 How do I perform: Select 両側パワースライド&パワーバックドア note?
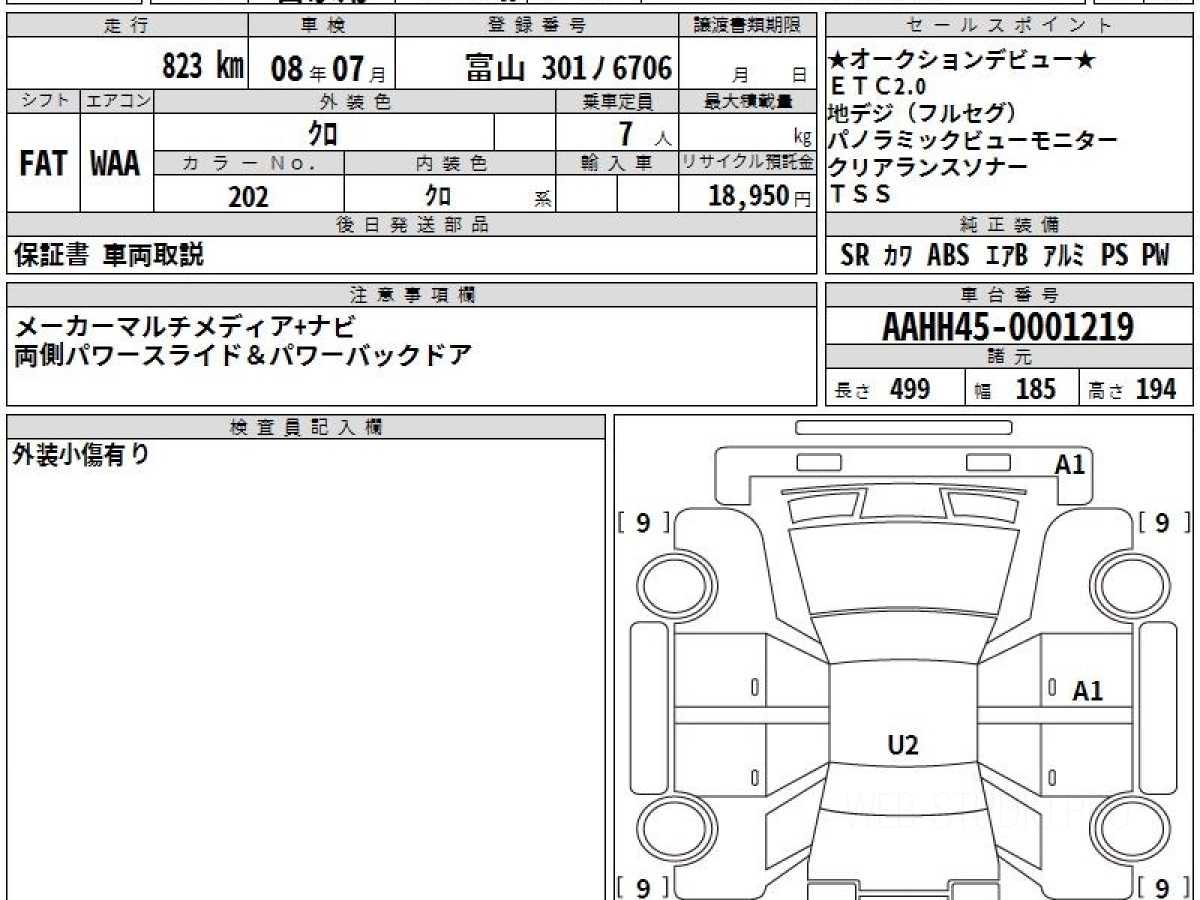point(242,355)
